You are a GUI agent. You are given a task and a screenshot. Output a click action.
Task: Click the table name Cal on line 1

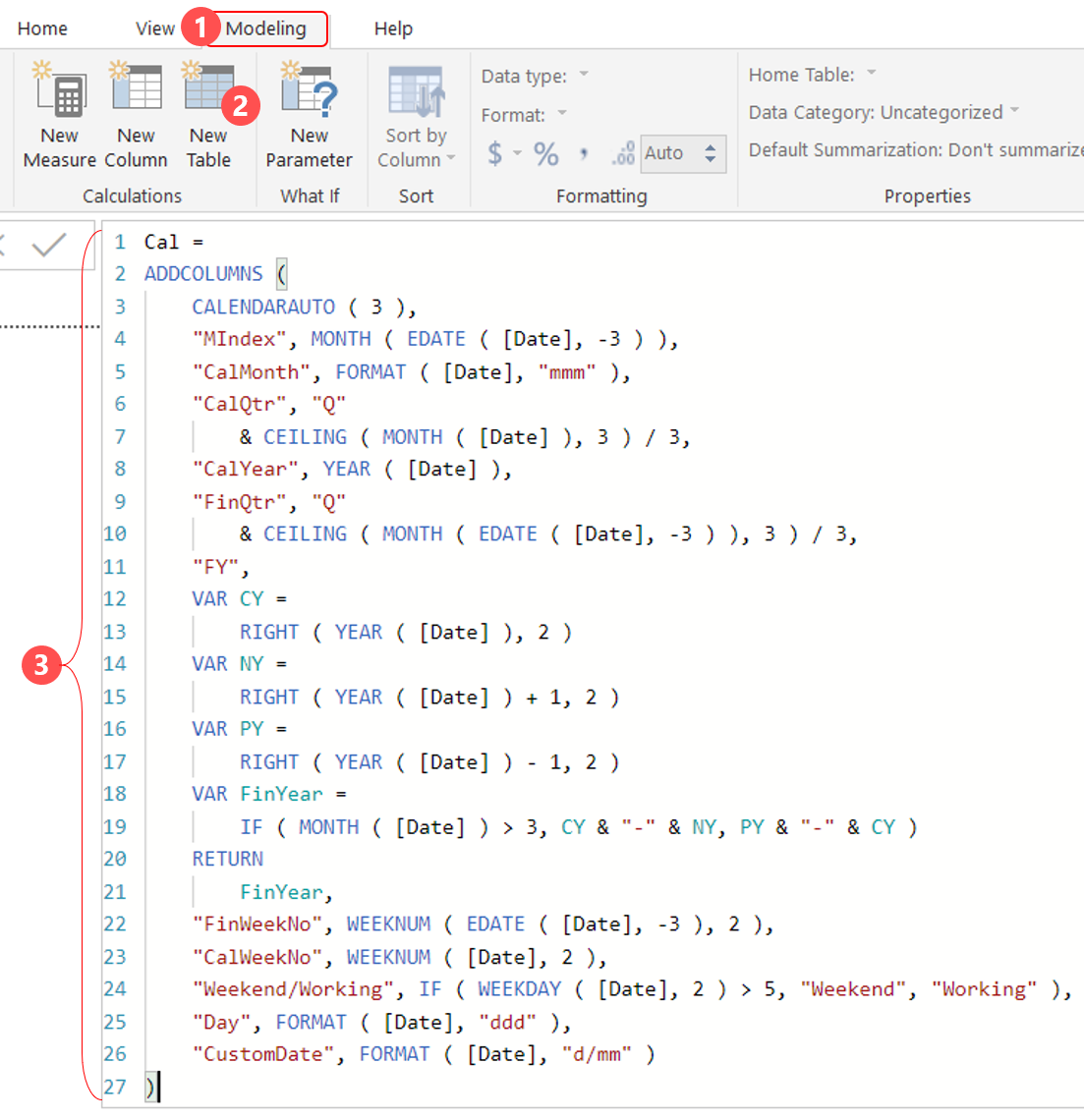click(161, 242)
